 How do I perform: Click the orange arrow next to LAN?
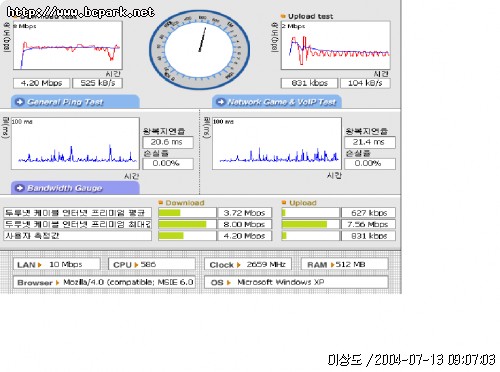pos(40,265)
